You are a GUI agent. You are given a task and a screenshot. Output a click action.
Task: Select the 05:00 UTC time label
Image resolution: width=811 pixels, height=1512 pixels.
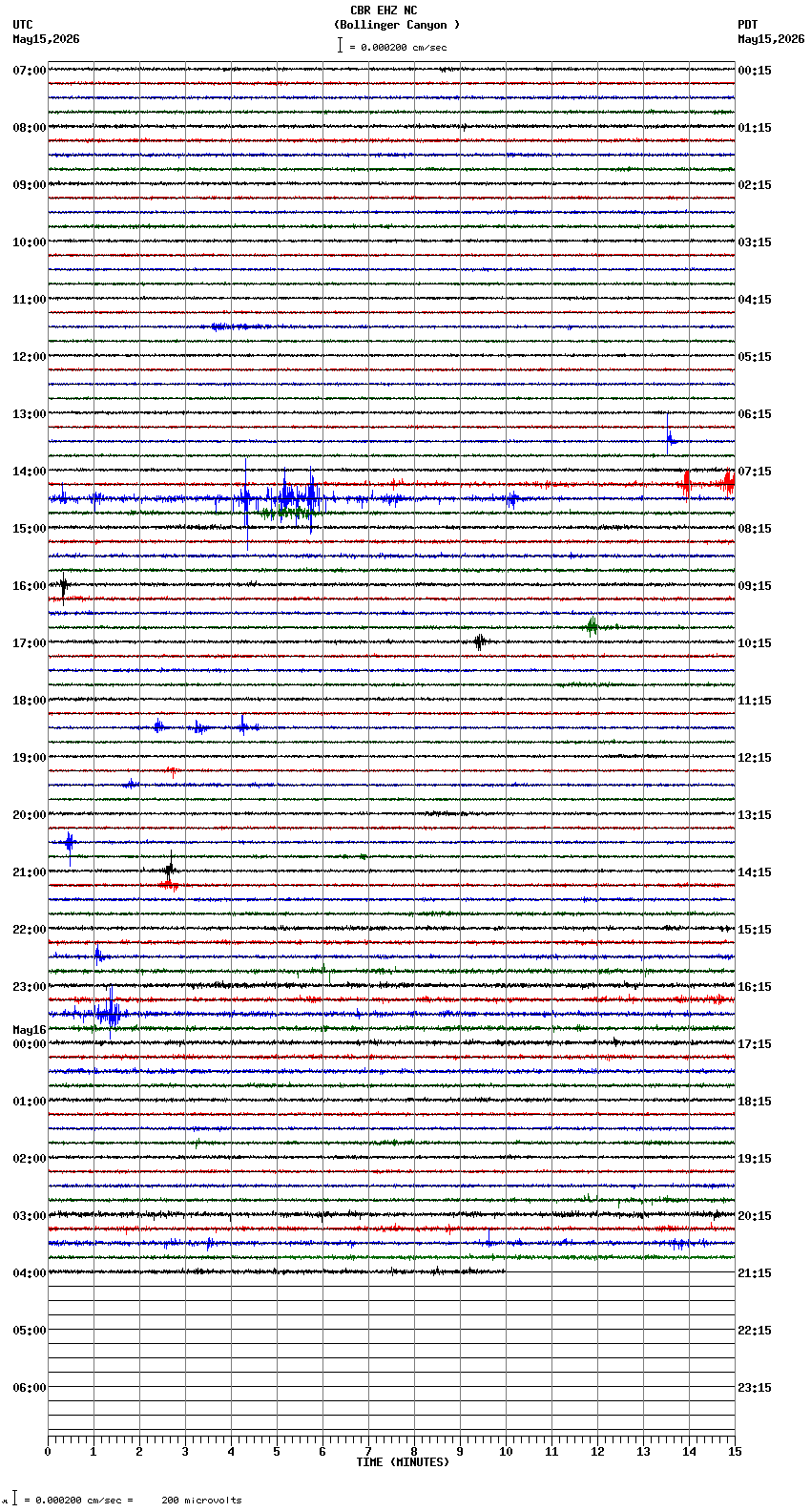click(30, 1331)
